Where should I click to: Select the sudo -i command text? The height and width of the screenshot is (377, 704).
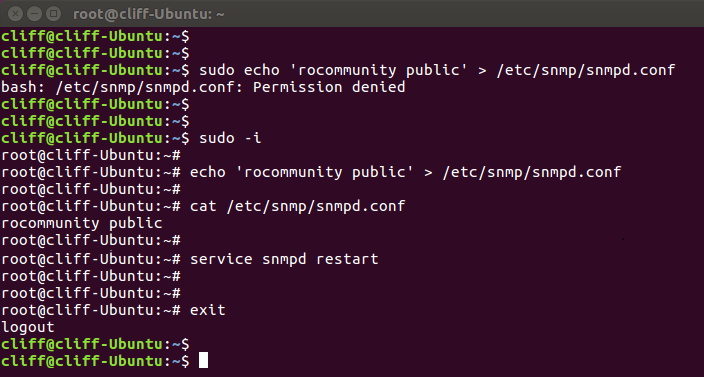point(230,138)
